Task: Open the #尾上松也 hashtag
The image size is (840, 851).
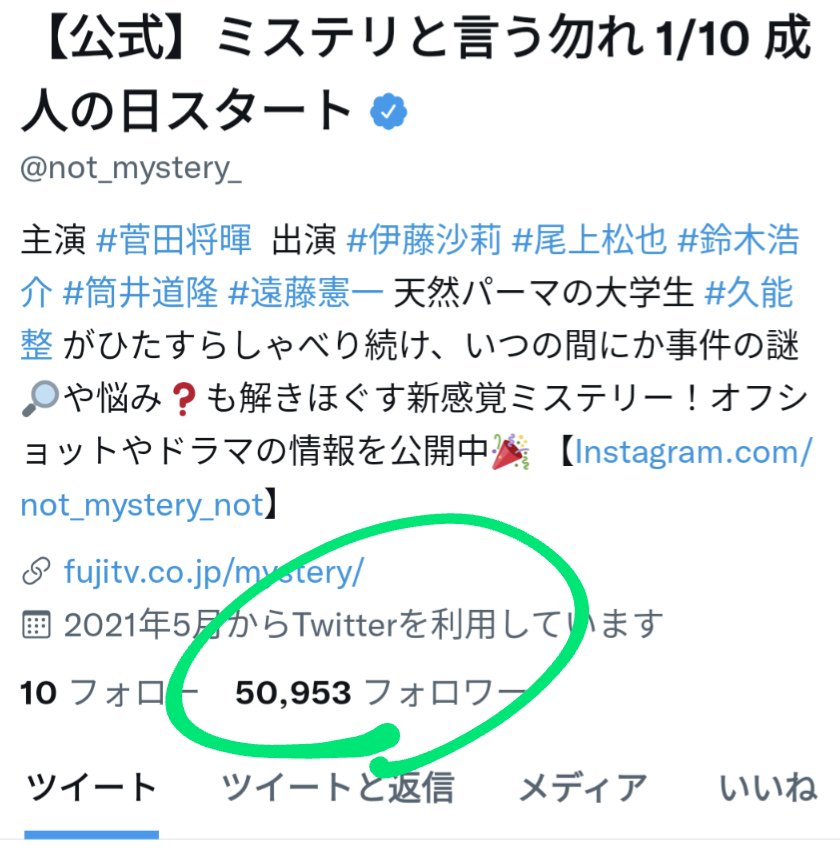Action: coord(590,239)
